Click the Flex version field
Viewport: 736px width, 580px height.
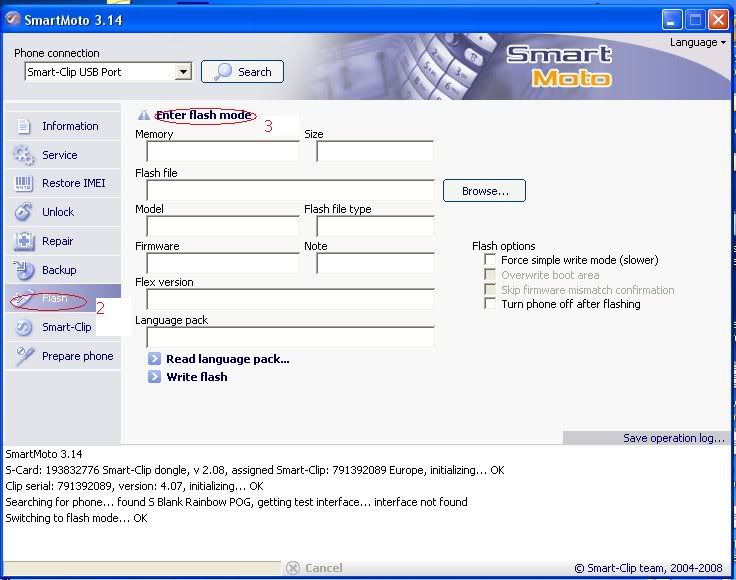coord(290,299)
